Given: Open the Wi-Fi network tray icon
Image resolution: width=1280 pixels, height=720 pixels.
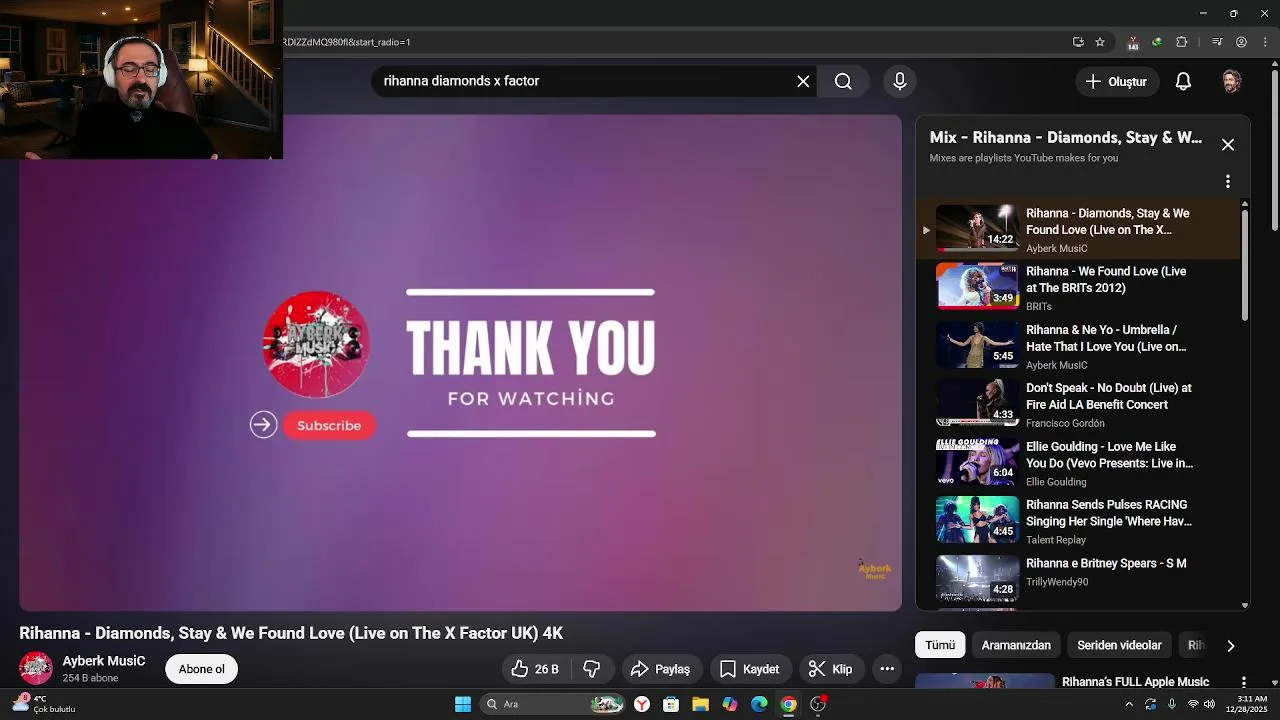Looking at the screenshot, I should click(1192, 704).
